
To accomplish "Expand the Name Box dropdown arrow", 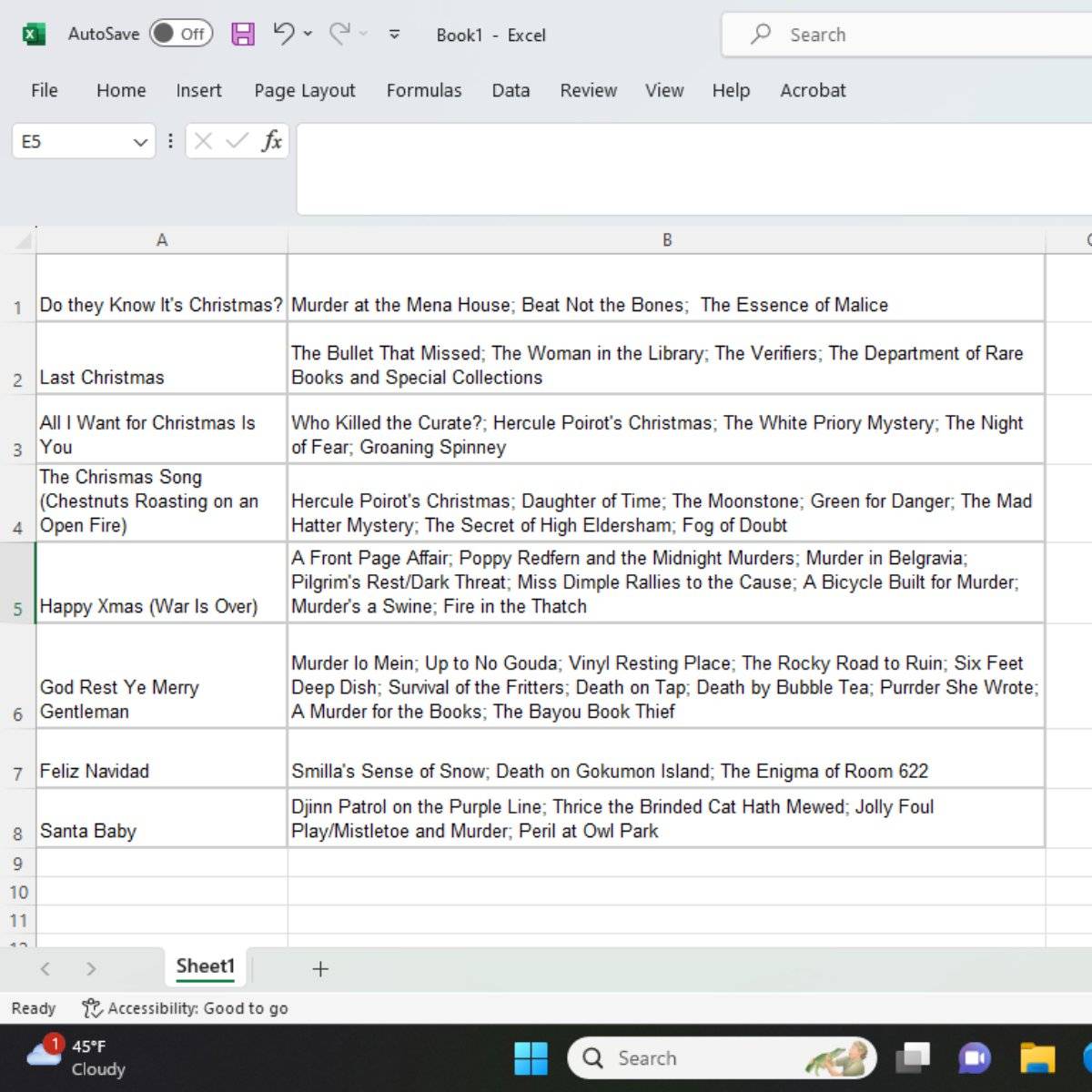I will [140, 142].
